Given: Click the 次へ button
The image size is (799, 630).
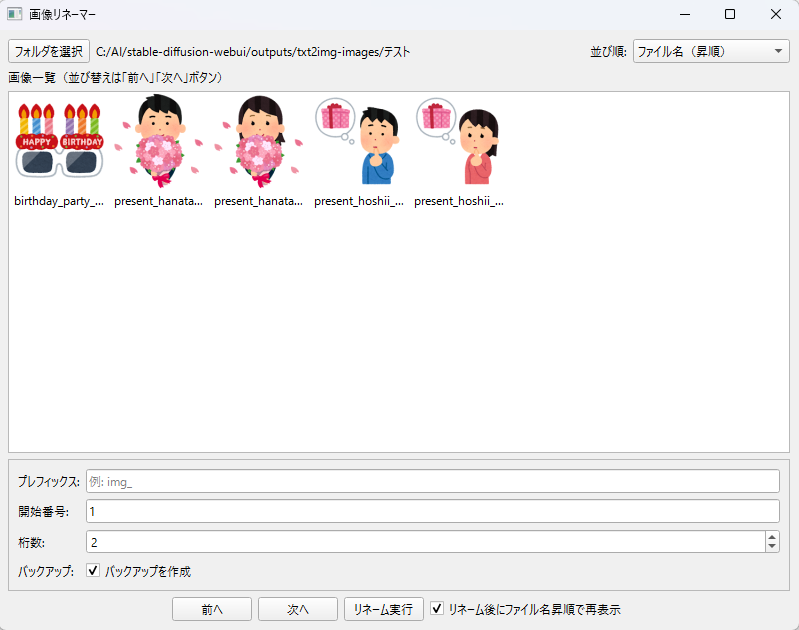Looking at the screenshot, I should point(298,609).
